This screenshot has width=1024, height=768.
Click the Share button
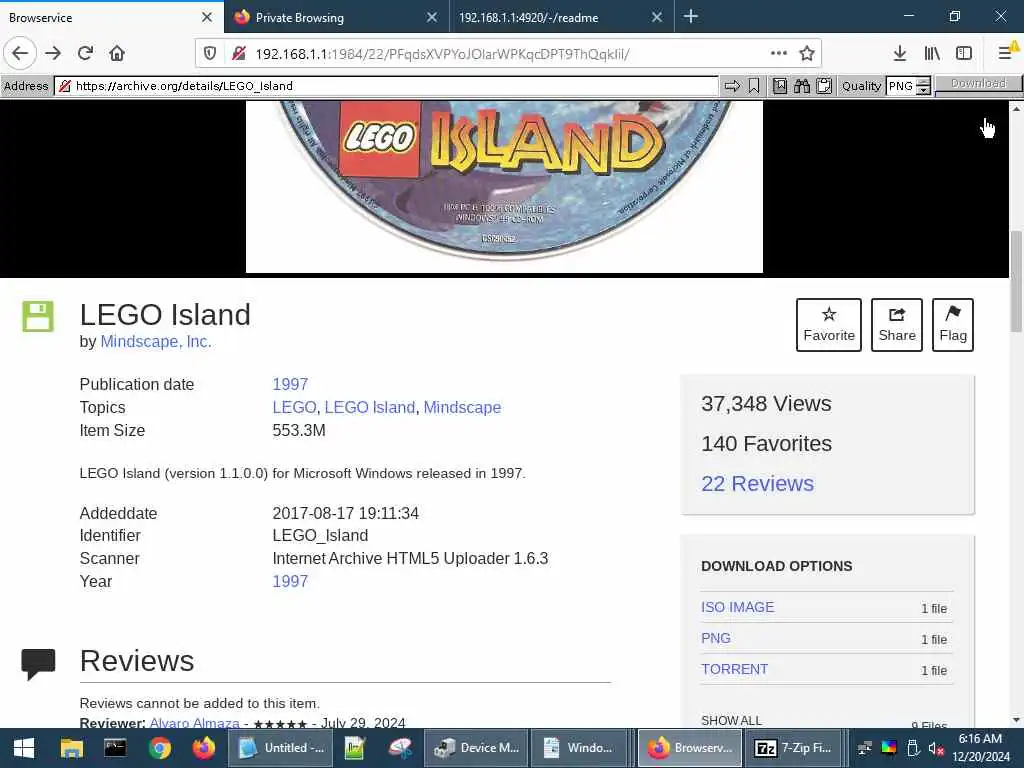[x=897, y=325]
